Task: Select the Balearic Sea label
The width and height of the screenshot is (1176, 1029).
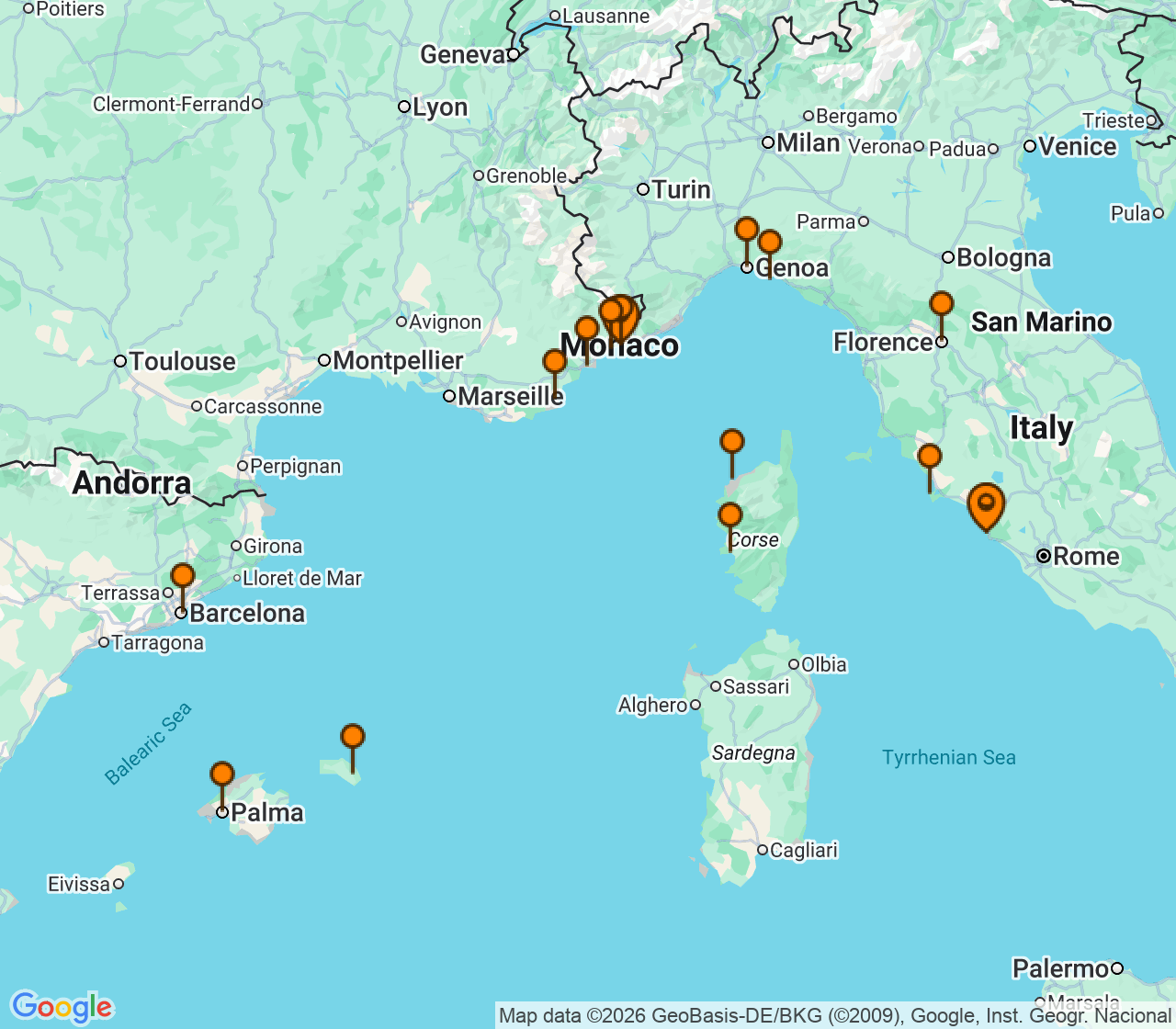Action: click(x=148, y=743)
